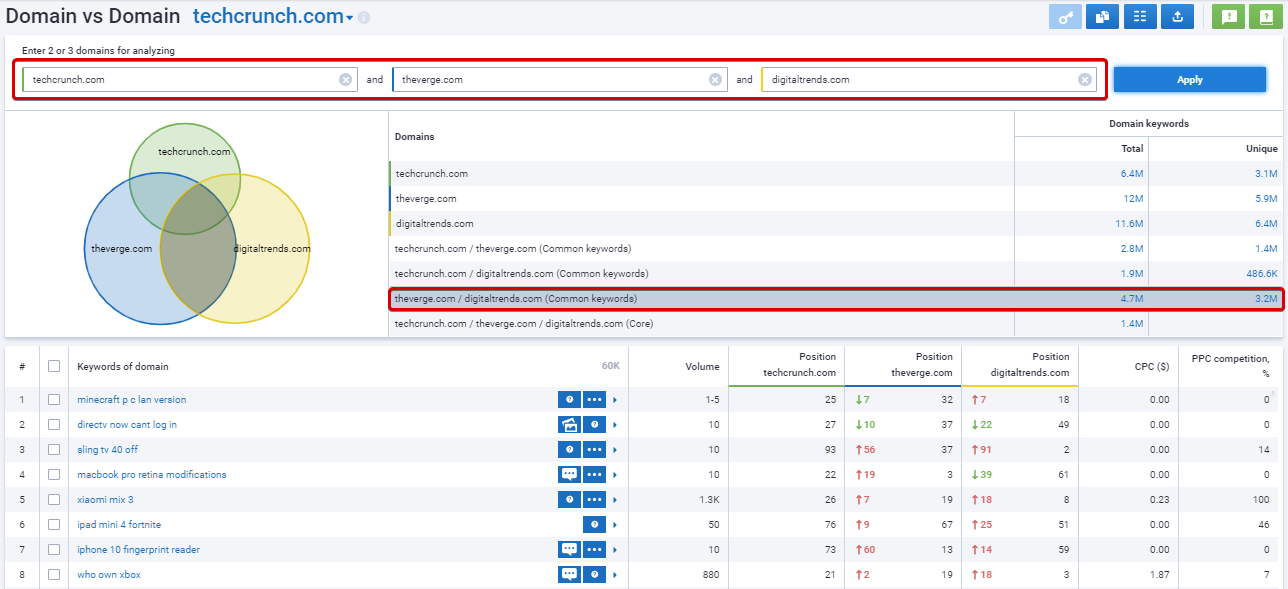
Task: Click the question mark icon for 'xiaomi mix 3'
Action: point(568,499)
